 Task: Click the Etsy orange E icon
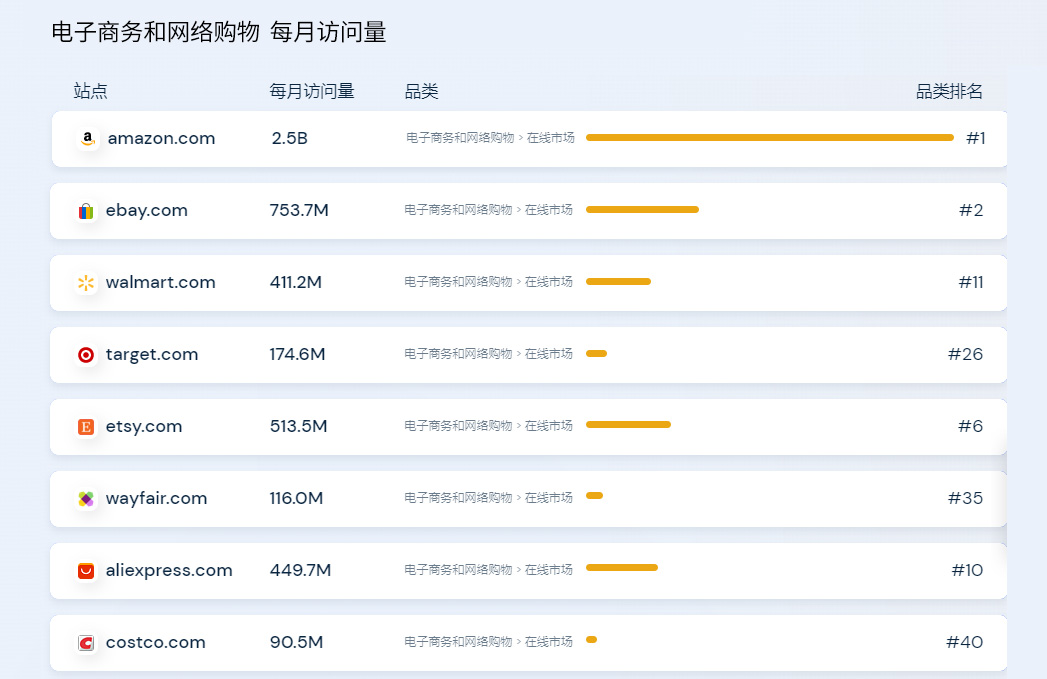click(86, 427)
